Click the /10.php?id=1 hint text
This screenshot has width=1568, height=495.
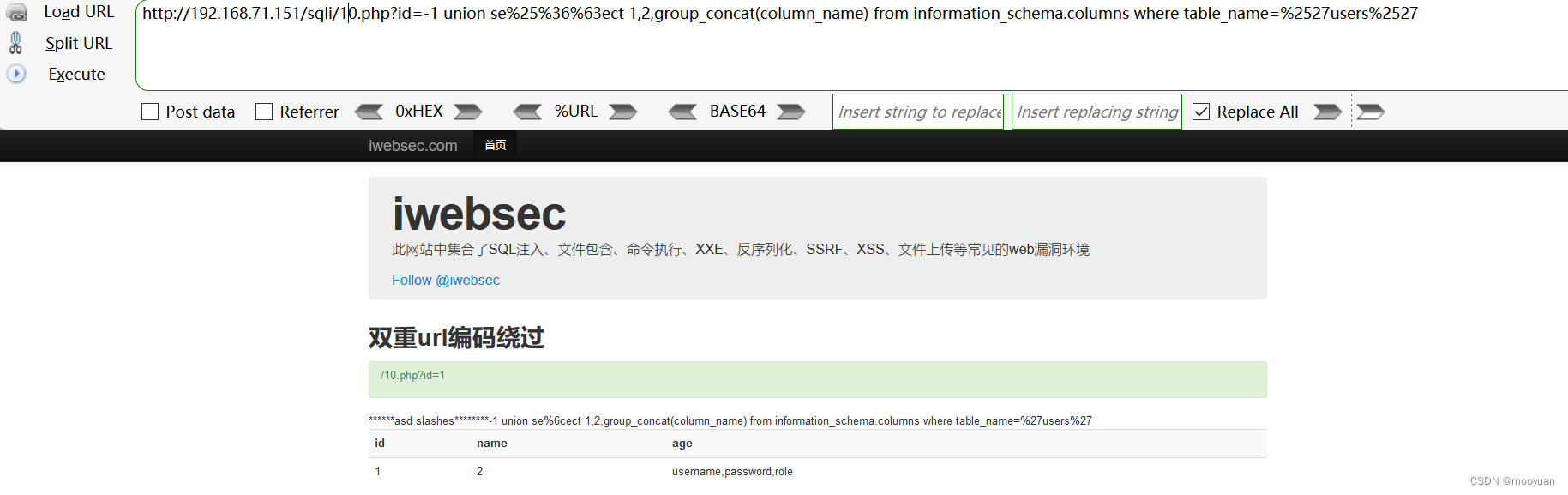point(412,375)
